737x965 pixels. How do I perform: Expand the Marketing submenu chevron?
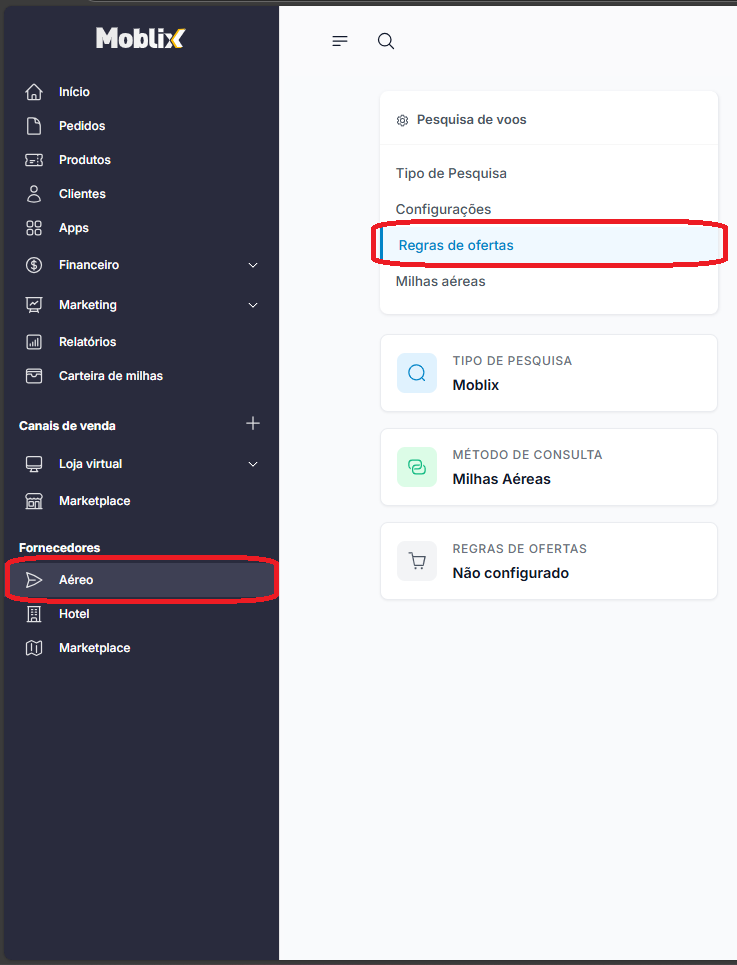pos(253,305)
